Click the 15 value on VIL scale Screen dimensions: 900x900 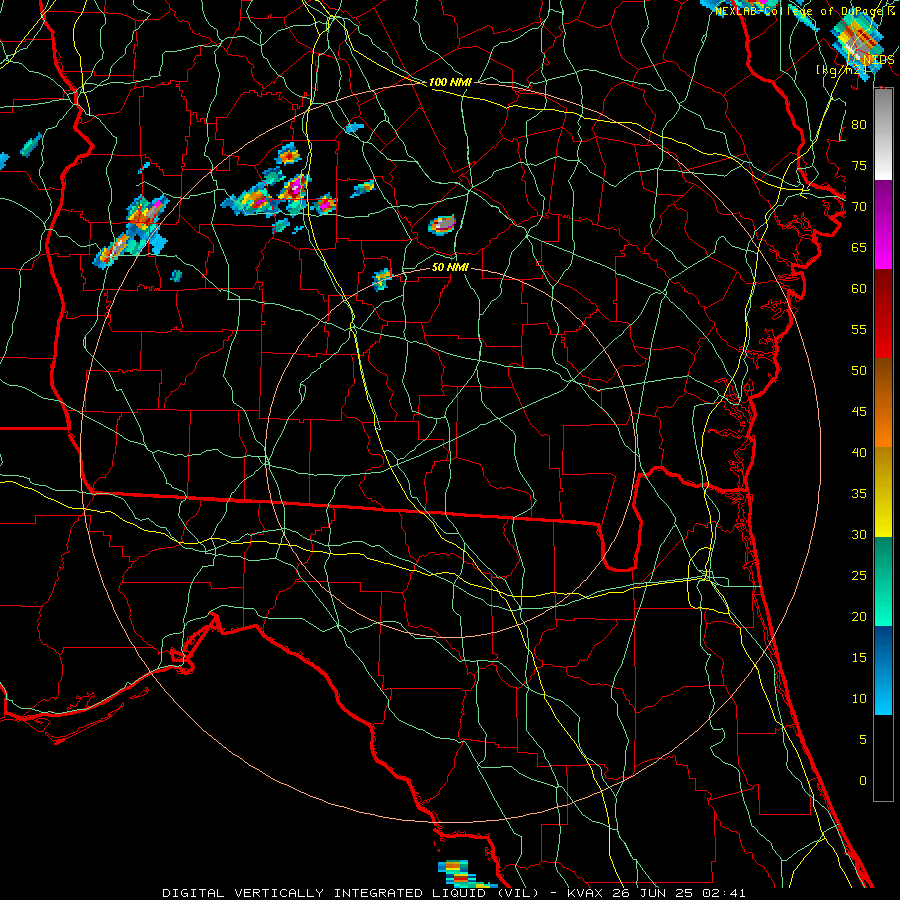(x=859, y=658)
